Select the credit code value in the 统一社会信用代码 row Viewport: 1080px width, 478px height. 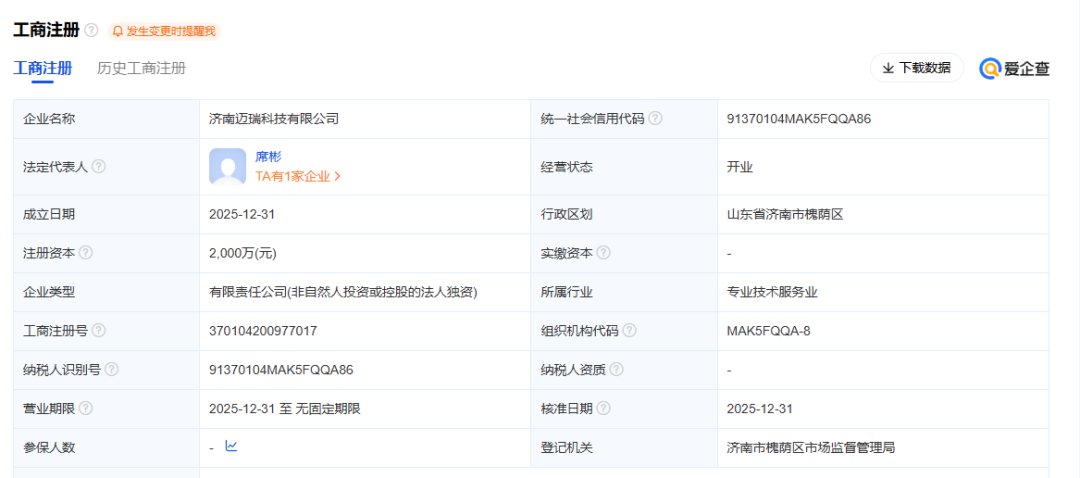pyautogui.click(x=799, y=118)
